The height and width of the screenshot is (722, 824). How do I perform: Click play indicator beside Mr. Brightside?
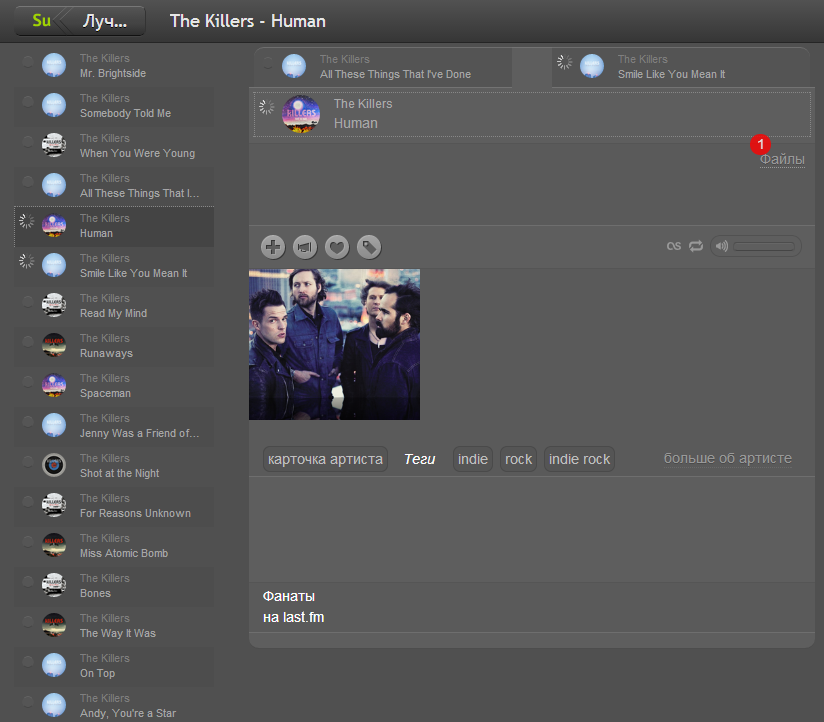27,61
